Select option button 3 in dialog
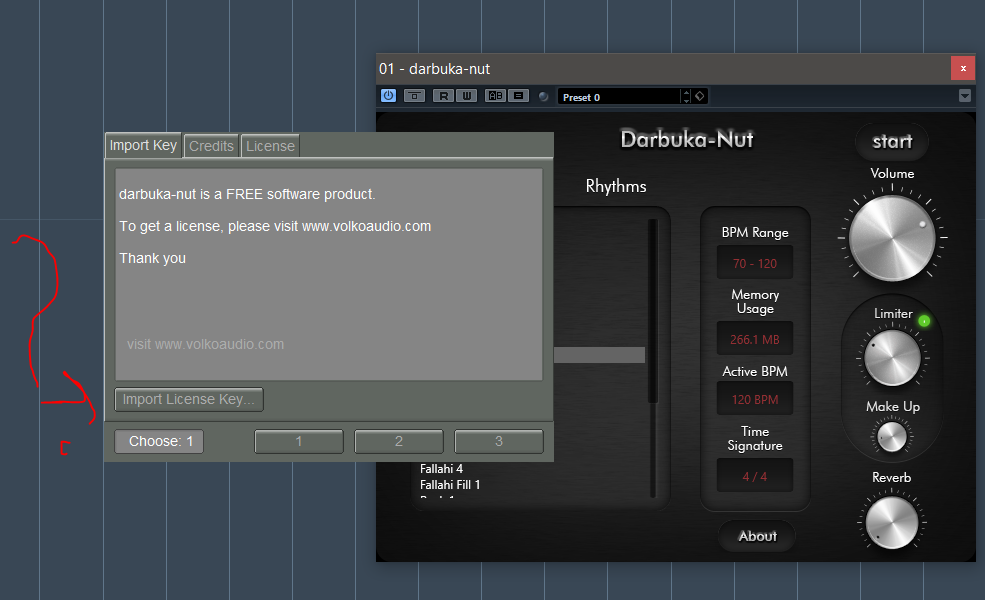 (499, 441)
